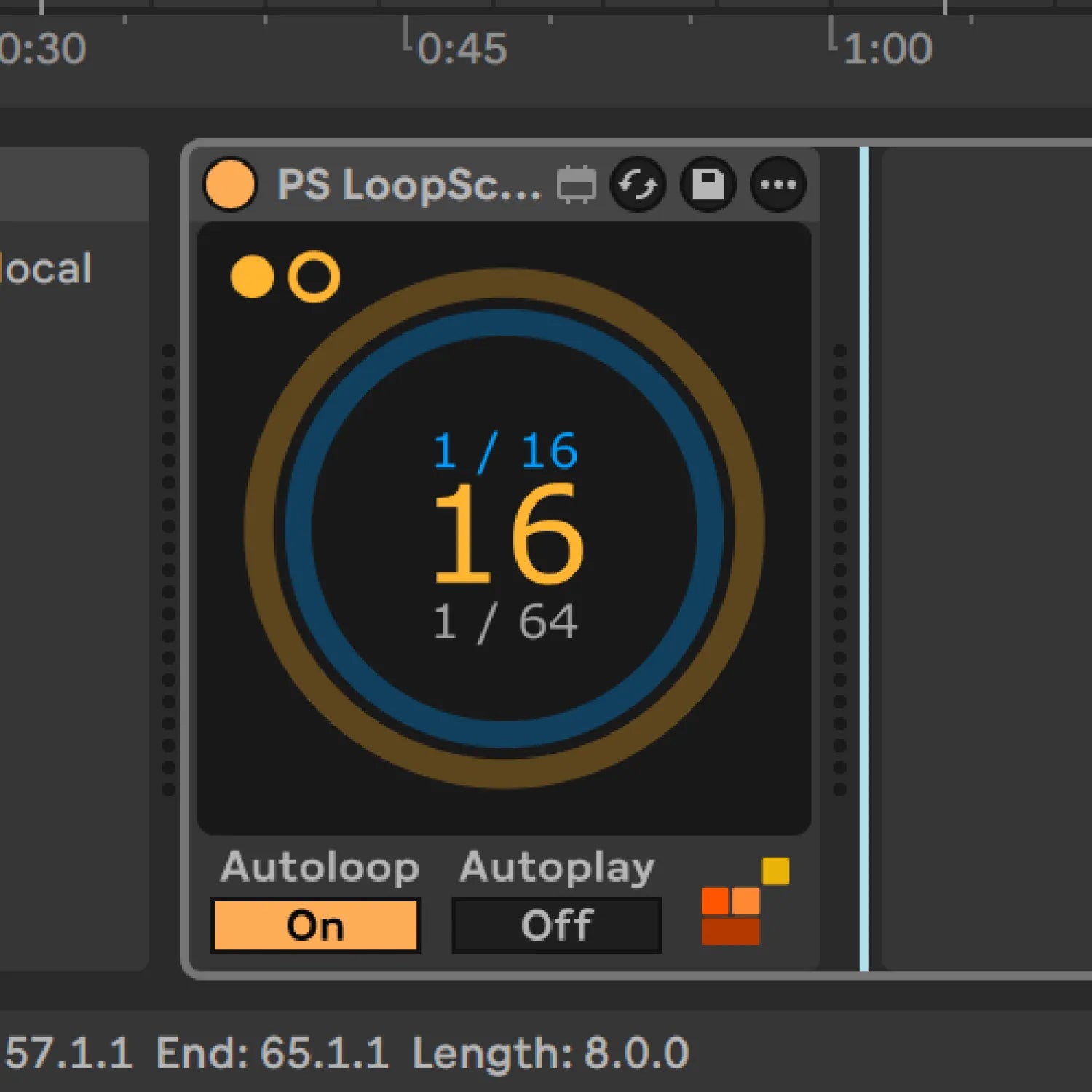Open the hot-swap presets icon

(638, 184)
